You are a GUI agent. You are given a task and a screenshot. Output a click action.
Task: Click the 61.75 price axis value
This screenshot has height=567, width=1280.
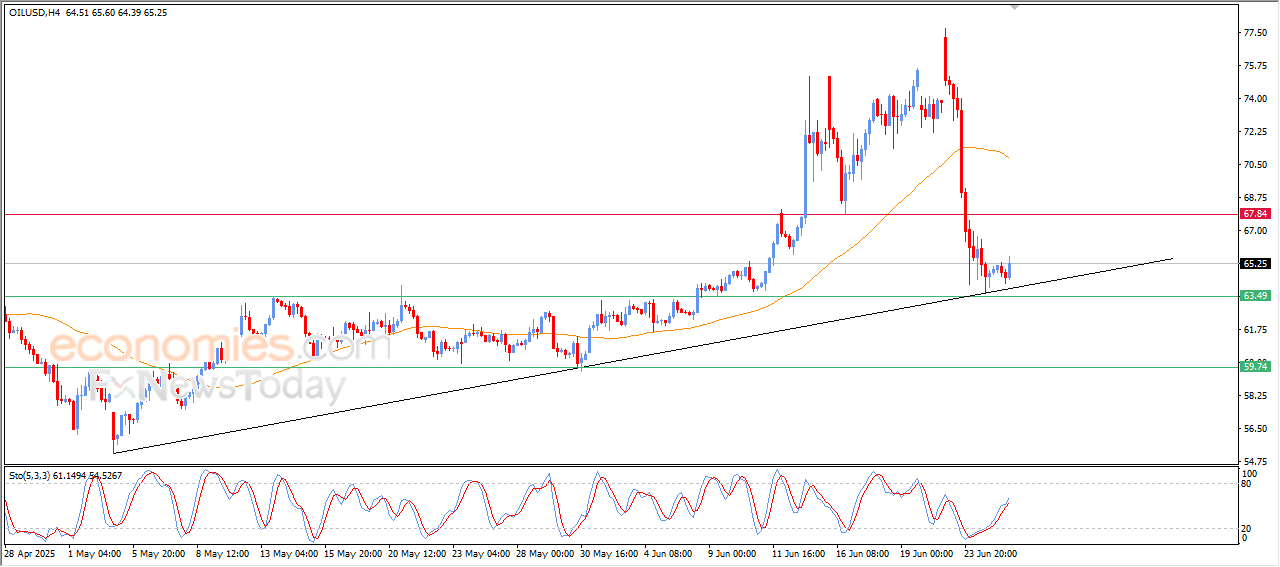tap(1256, 330)
